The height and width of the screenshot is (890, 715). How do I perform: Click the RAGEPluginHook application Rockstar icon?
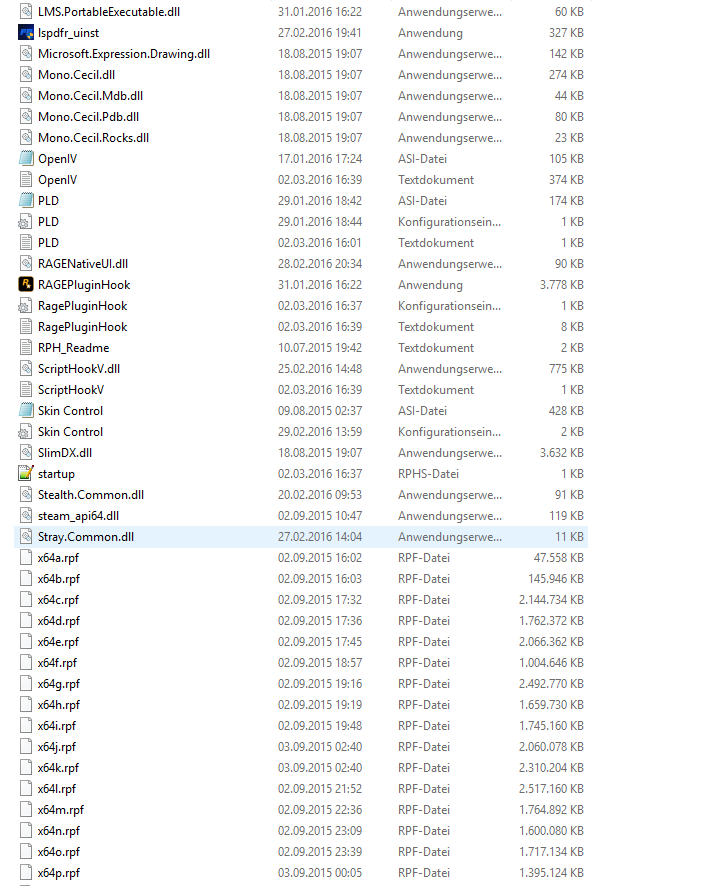pyautogui.click(x=26, y=285)
